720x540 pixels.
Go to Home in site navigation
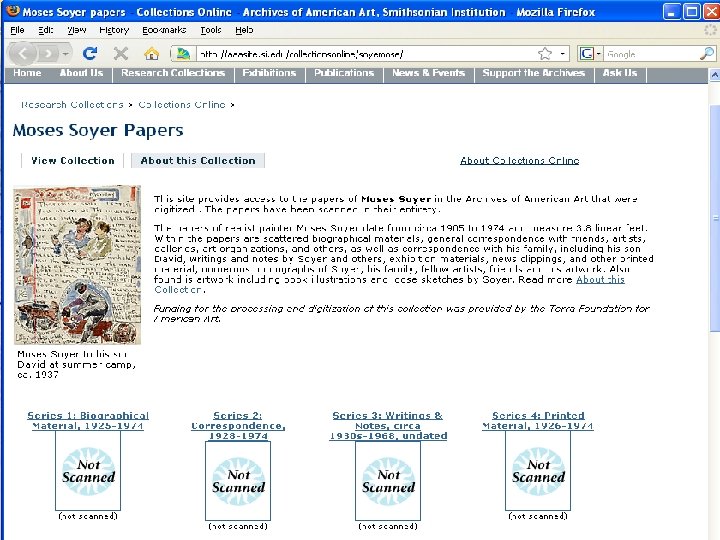pyautogui.click(x=27, y=73)
